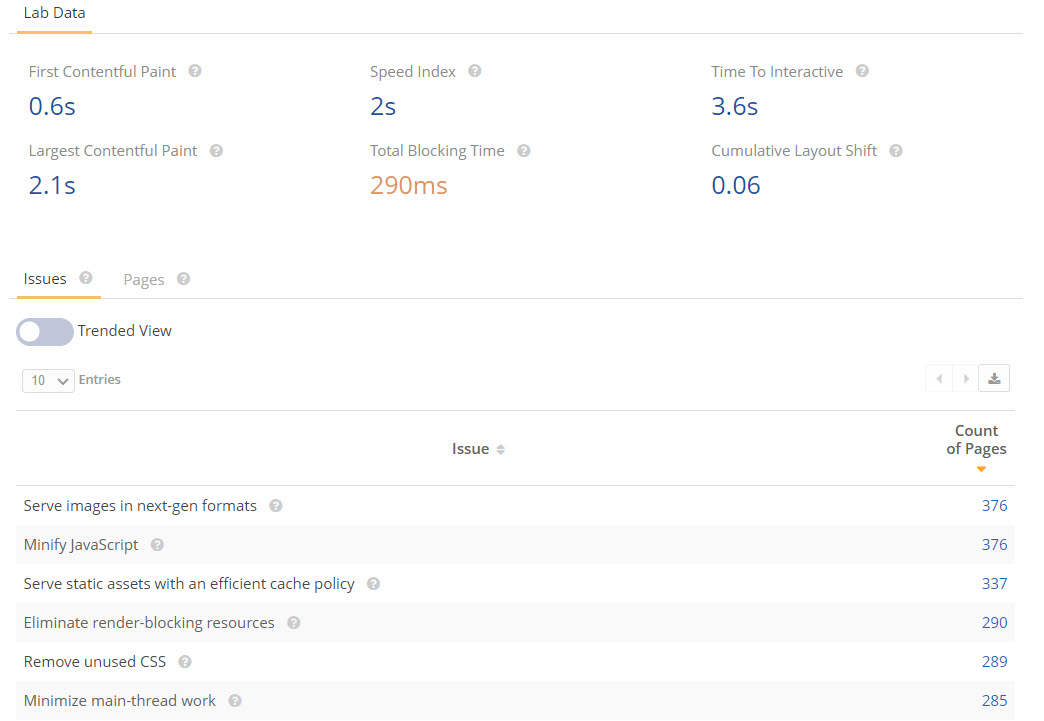Open the Lab Data tab
This screenshot has height=721, width=1044.
[x=54, y=14]
